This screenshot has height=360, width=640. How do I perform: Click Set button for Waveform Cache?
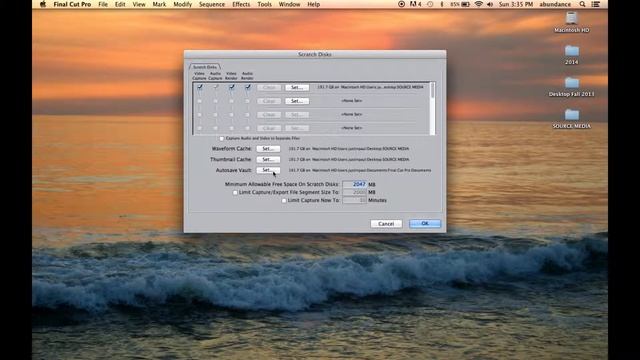(268, 149)
